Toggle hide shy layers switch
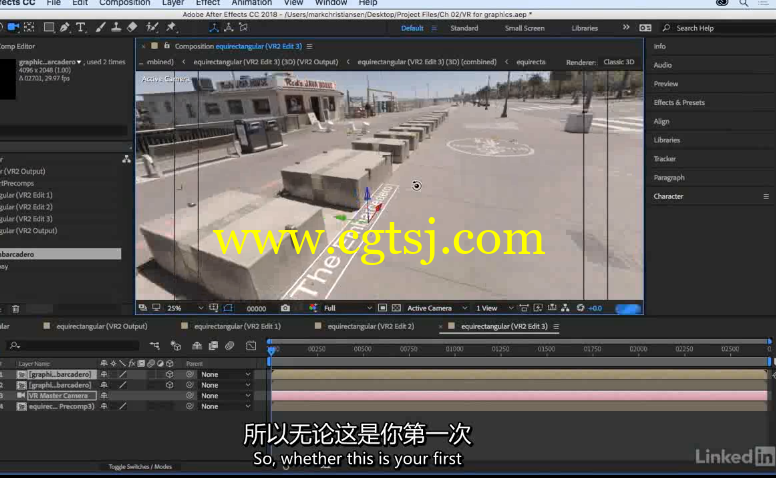This screenshot has height=478, width=776. 197,345
